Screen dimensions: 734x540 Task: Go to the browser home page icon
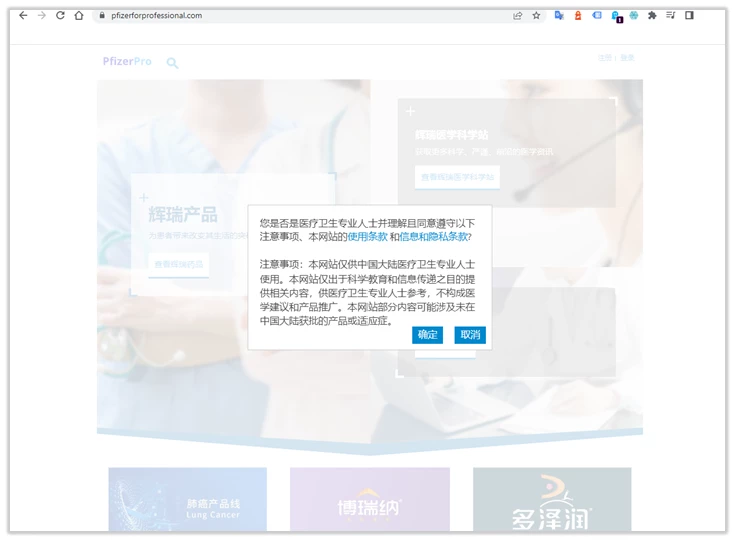click(79, 15)
